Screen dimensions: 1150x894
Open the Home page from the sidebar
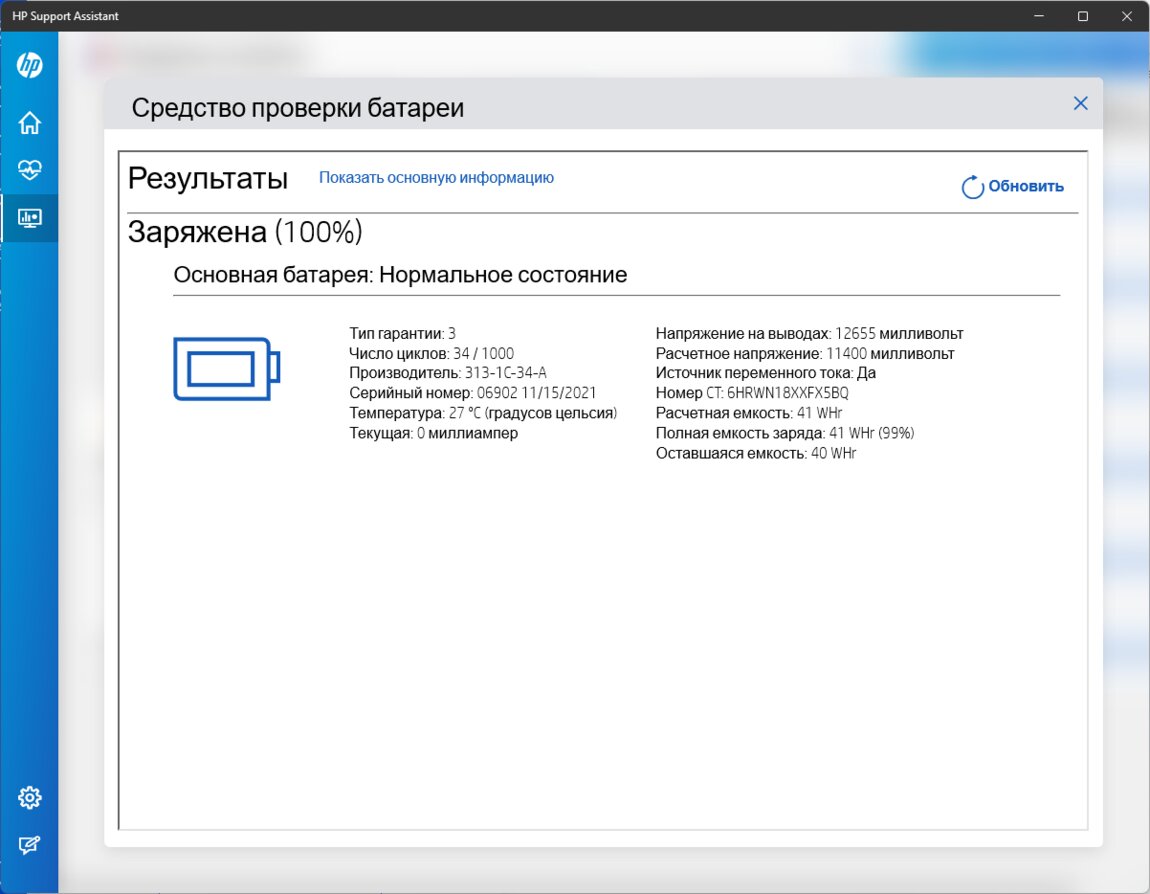[x=29, y=123]
